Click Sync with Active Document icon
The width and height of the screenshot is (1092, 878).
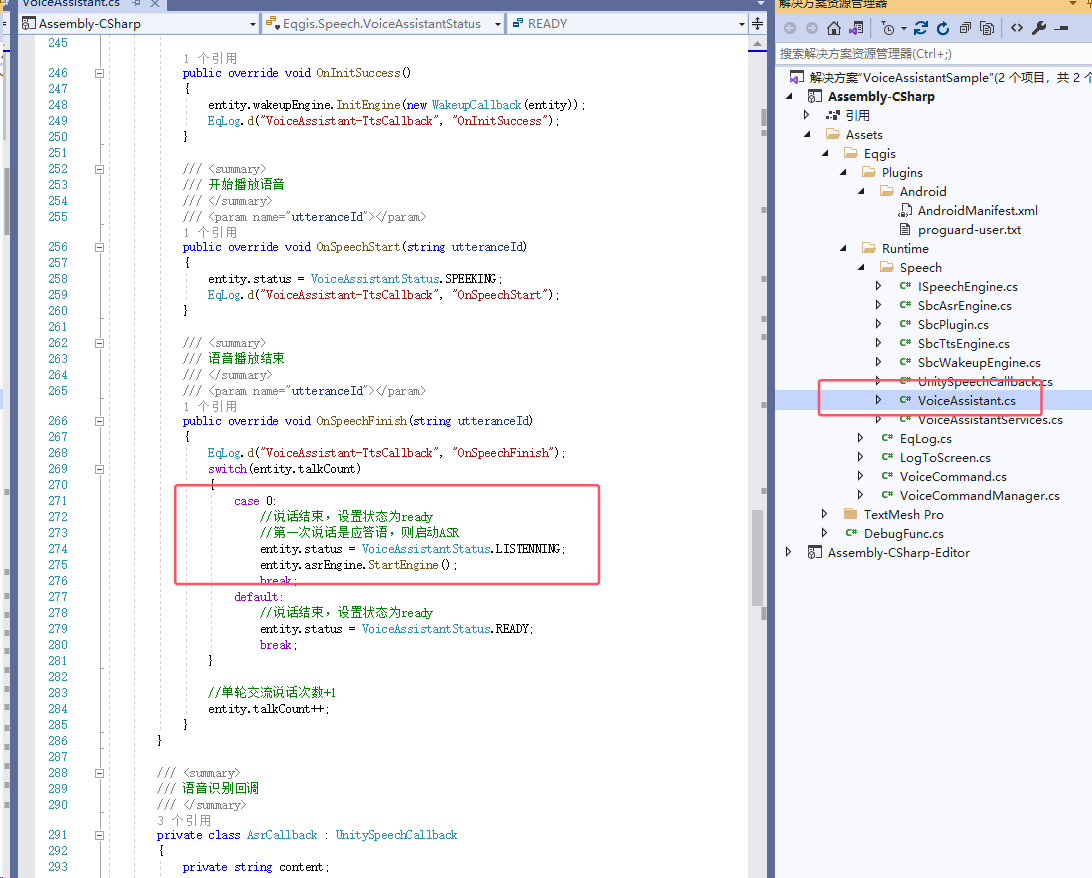(920, 28)
